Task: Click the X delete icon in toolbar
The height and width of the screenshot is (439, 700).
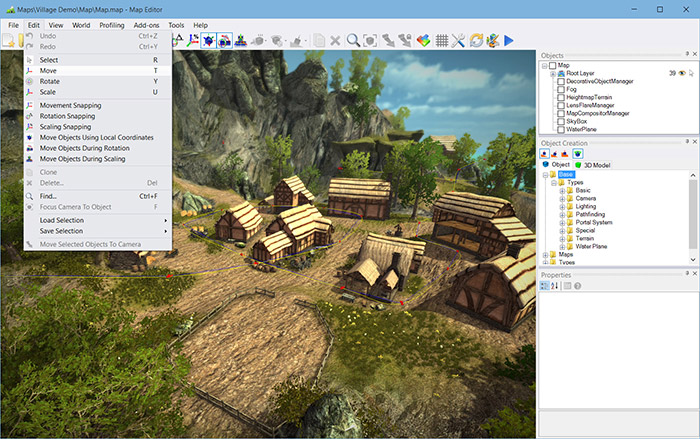Action: 335,41
